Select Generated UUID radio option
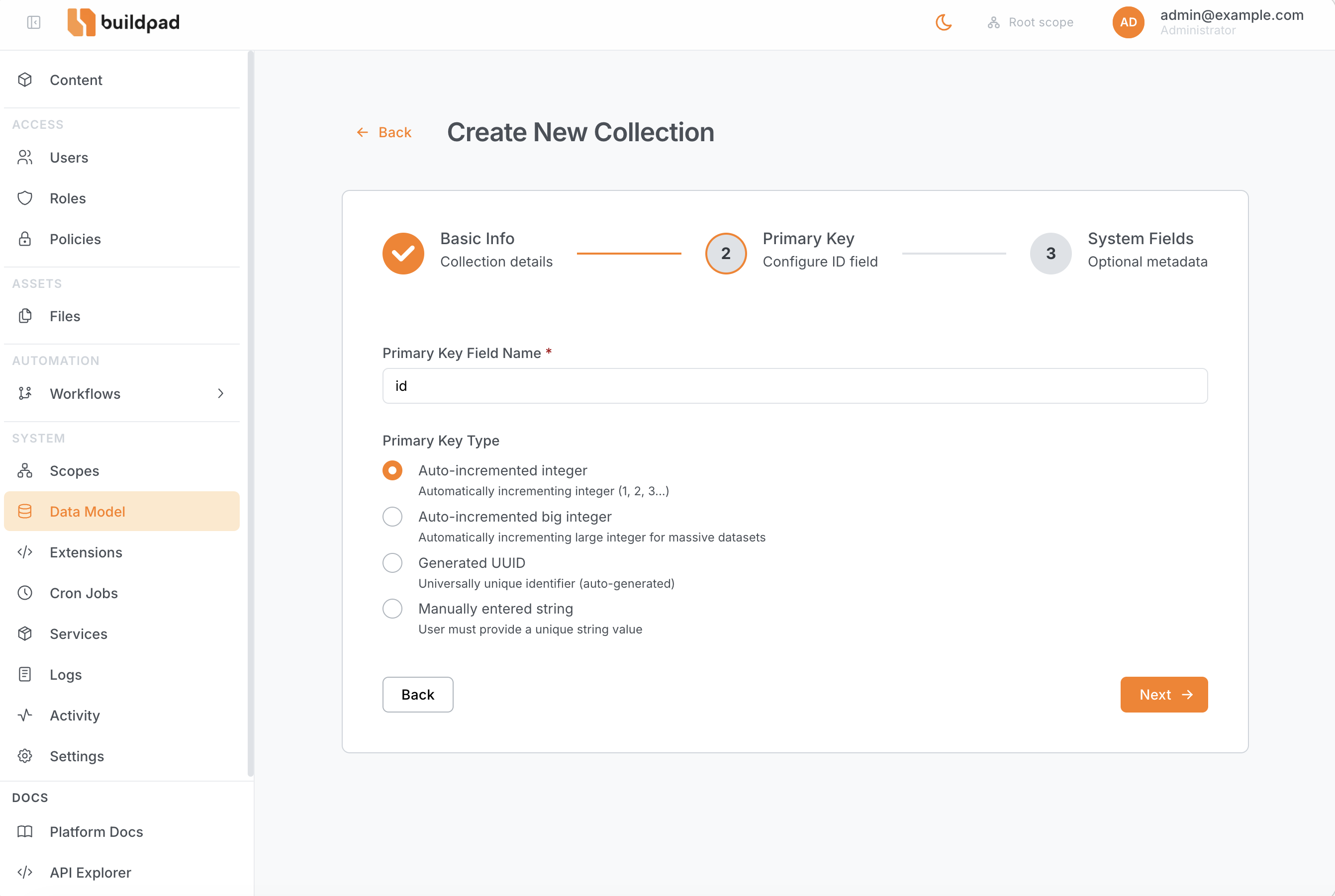 392,563
